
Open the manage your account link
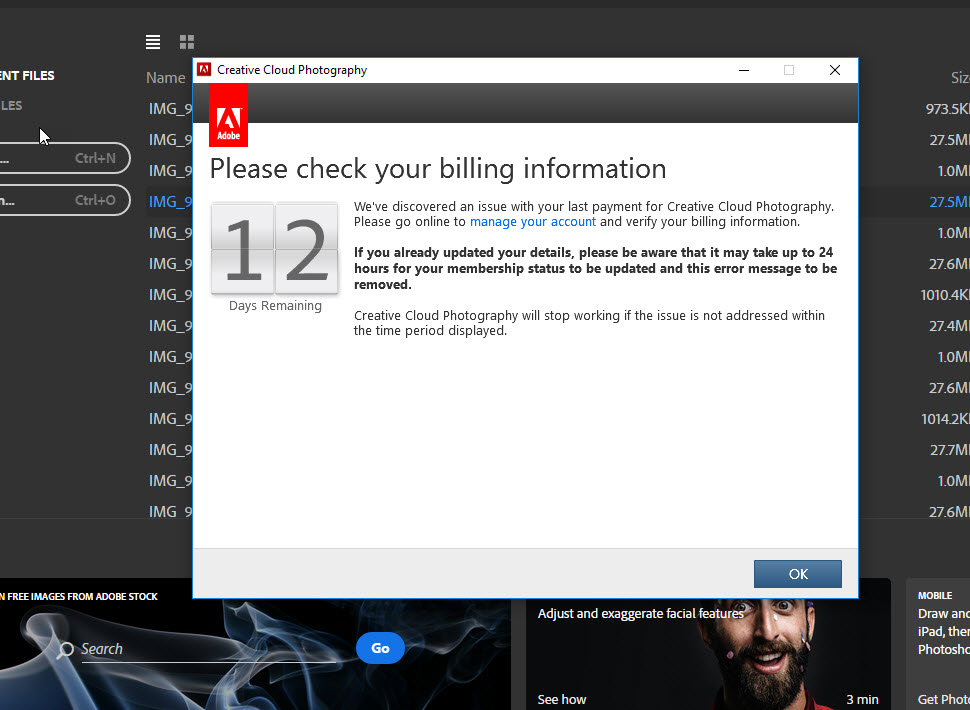pos(533,221)
